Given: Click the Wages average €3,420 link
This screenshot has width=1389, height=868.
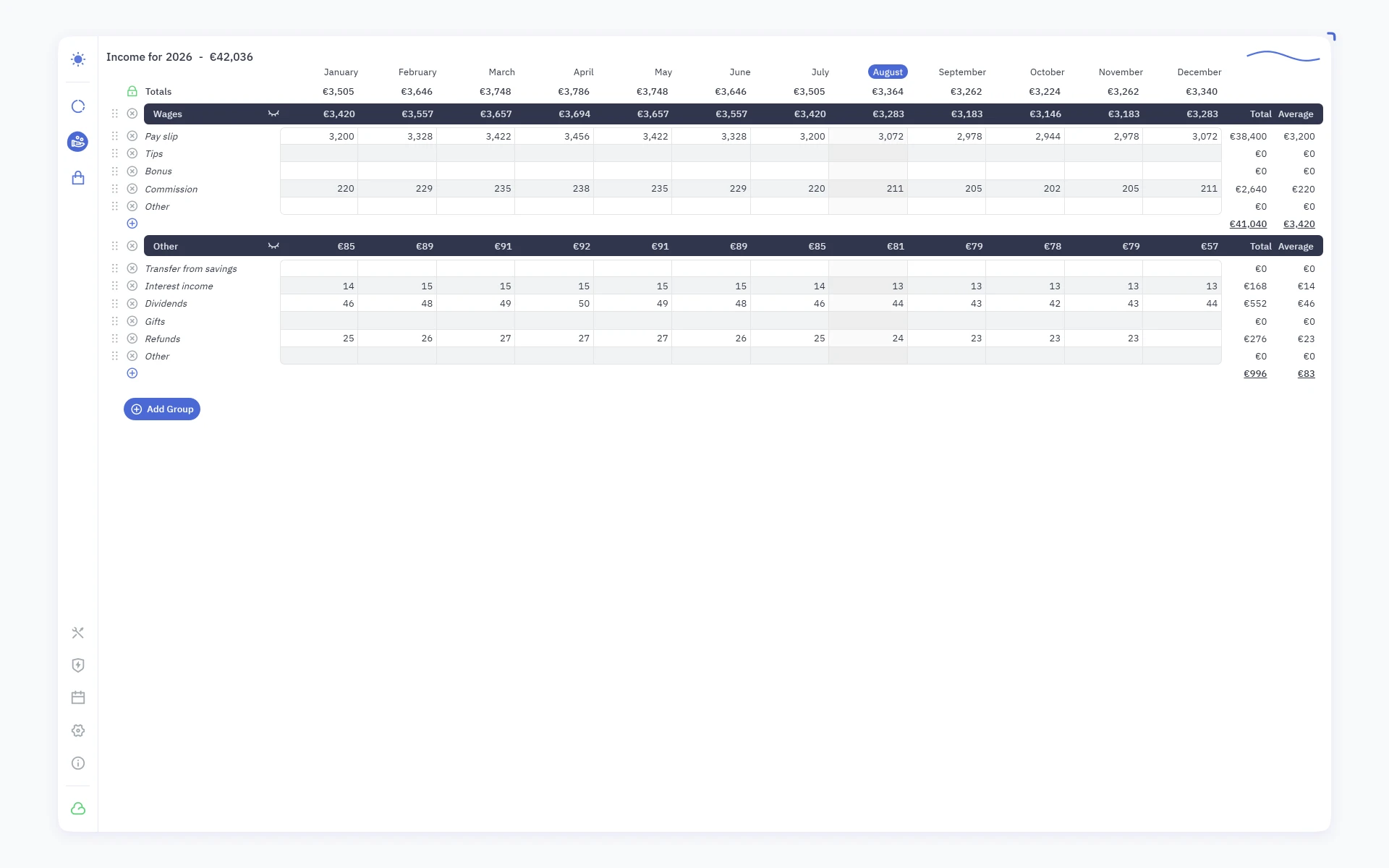Looking at the screenshot, I should coord(1299,224).
